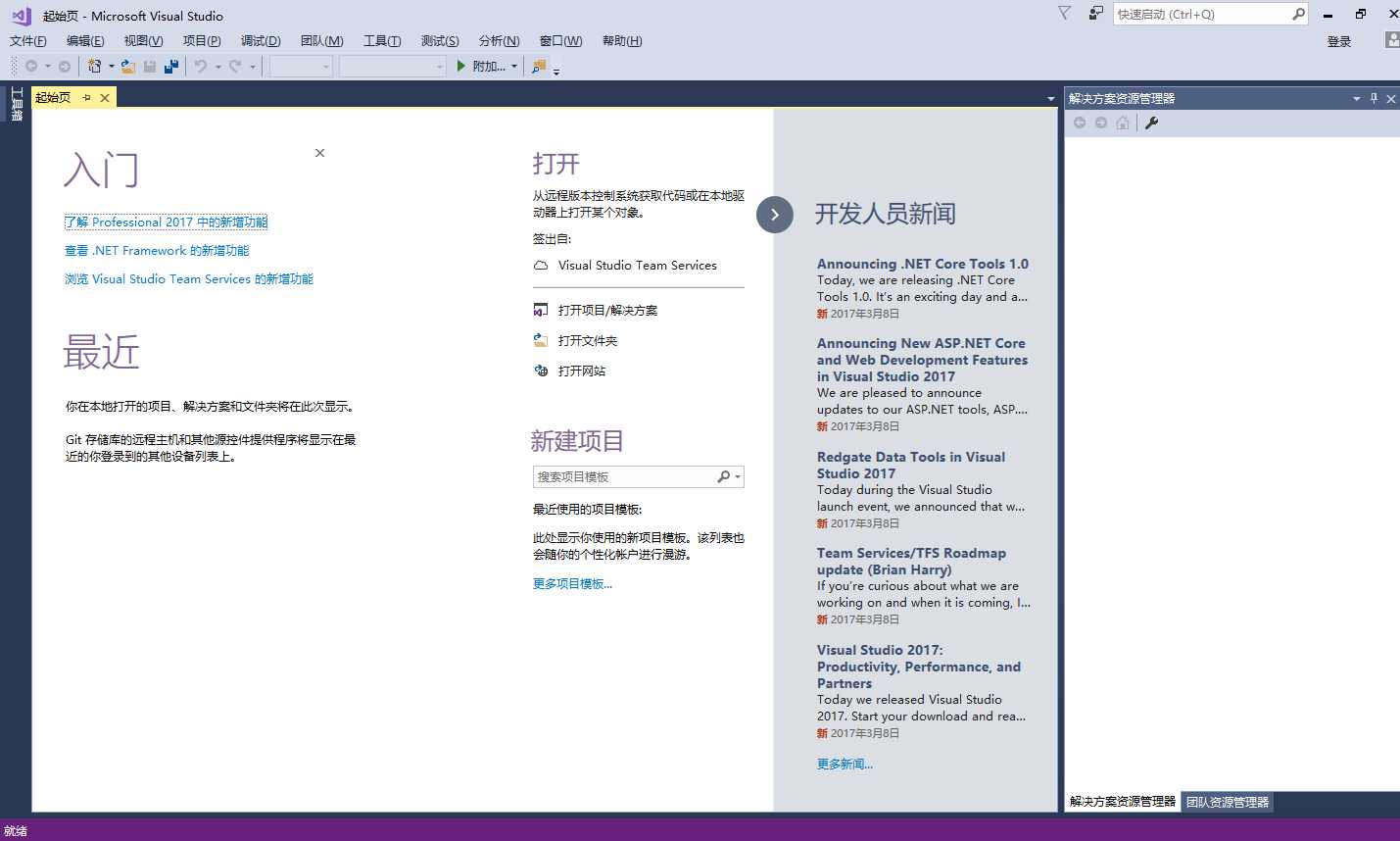Click the account avatar icon beside 登录
Screen dimensions: 1400x841
click(1393, 40)
